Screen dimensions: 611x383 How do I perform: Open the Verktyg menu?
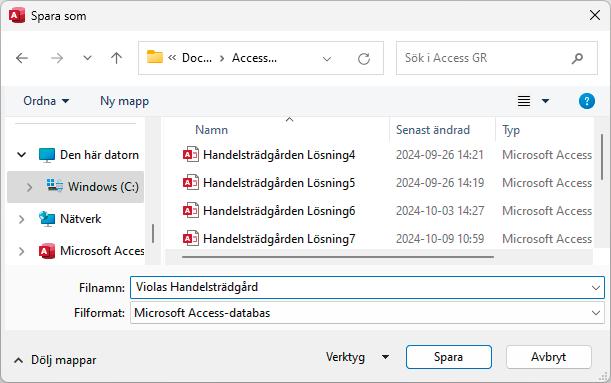(x=357, y=357)
